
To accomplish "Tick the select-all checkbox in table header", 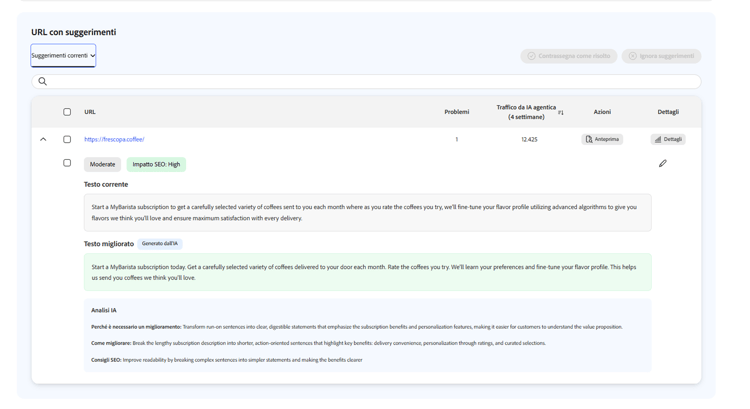I will [67, 112].
